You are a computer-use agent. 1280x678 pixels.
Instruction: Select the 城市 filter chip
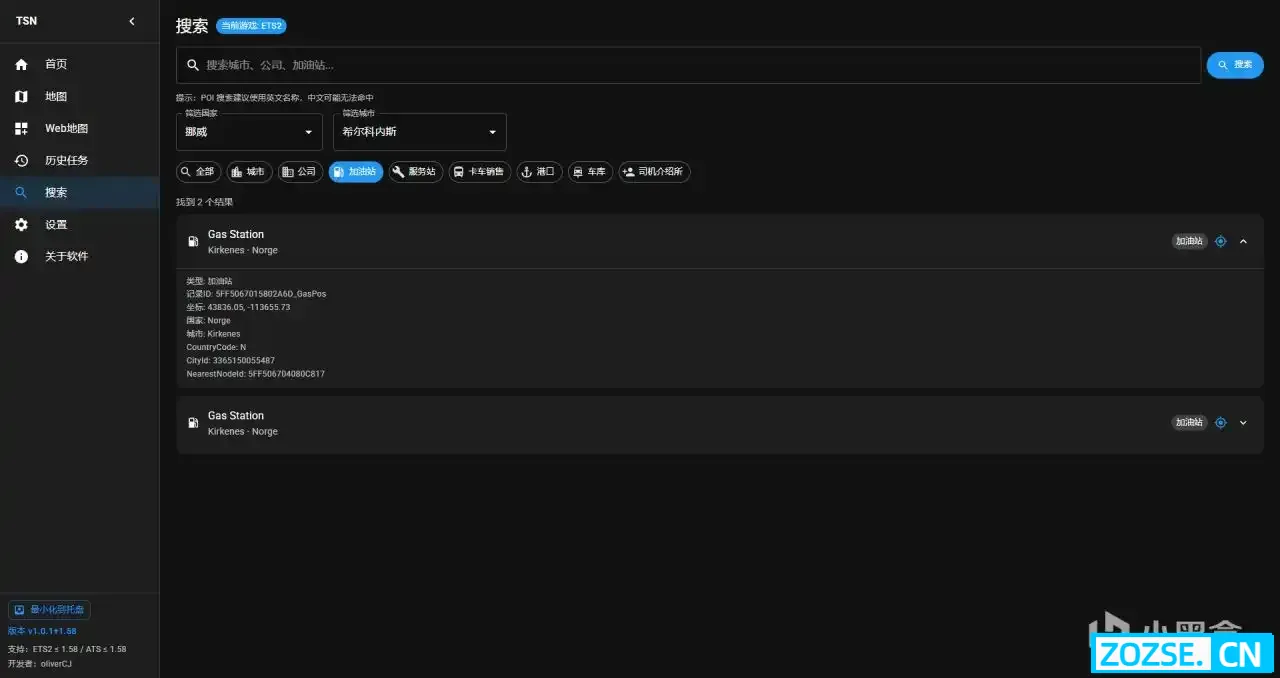[x=249, y=172]
